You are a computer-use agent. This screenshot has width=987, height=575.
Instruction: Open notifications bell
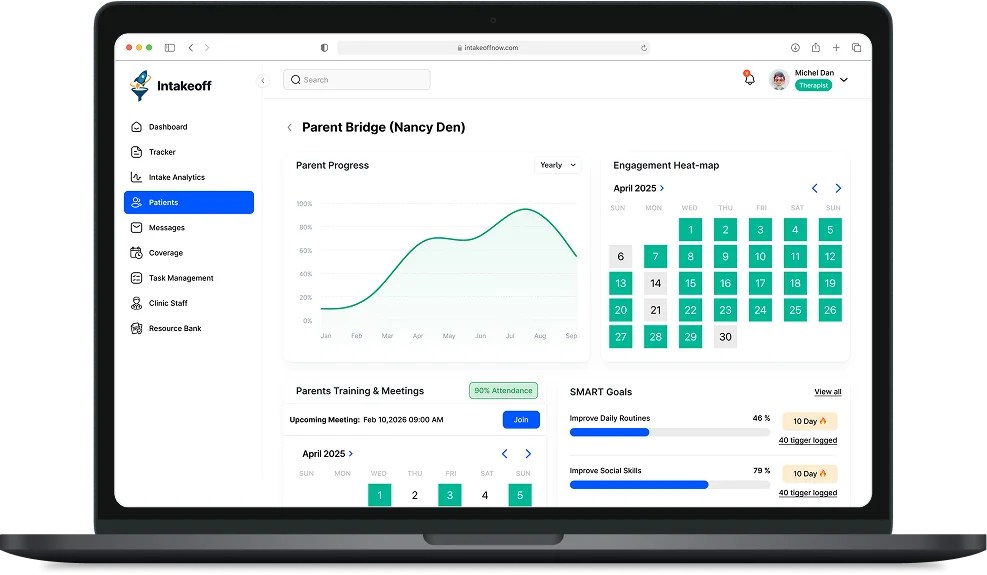click(749, 79)
